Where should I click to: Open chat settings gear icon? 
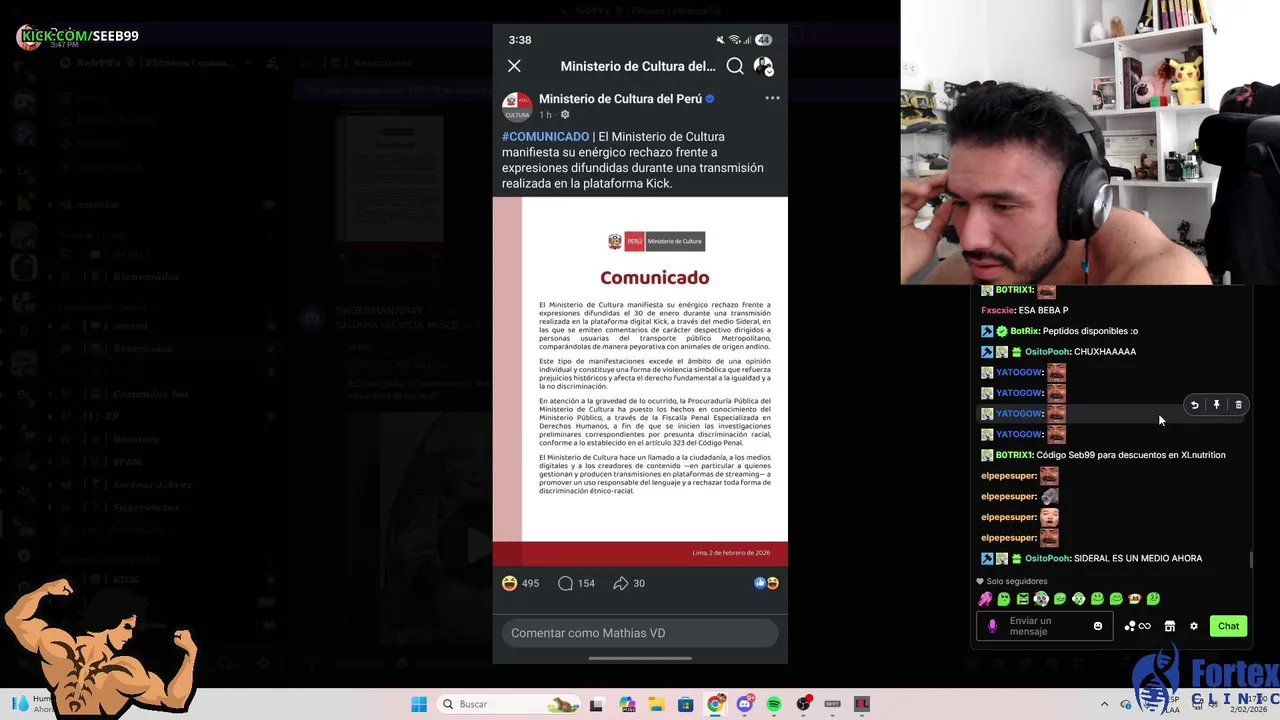pos(1193,626)
